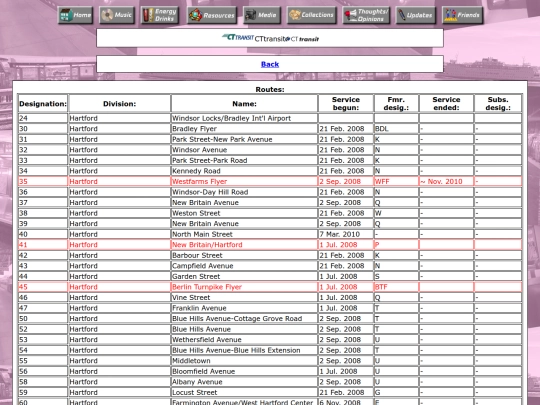Click designation number 59
Screen dimensions: 540x405
[x=23, y=393]
